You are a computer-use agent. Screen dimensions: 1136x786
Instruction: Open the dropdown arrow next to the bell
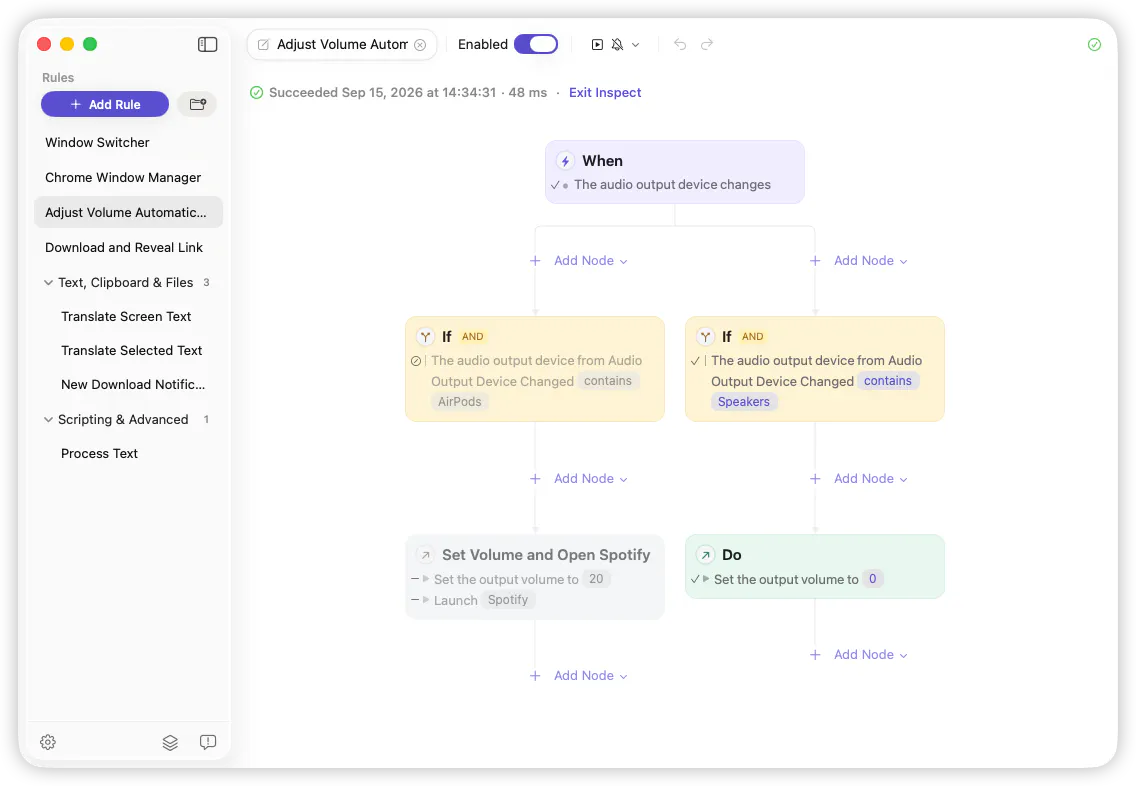pos(635,45)
